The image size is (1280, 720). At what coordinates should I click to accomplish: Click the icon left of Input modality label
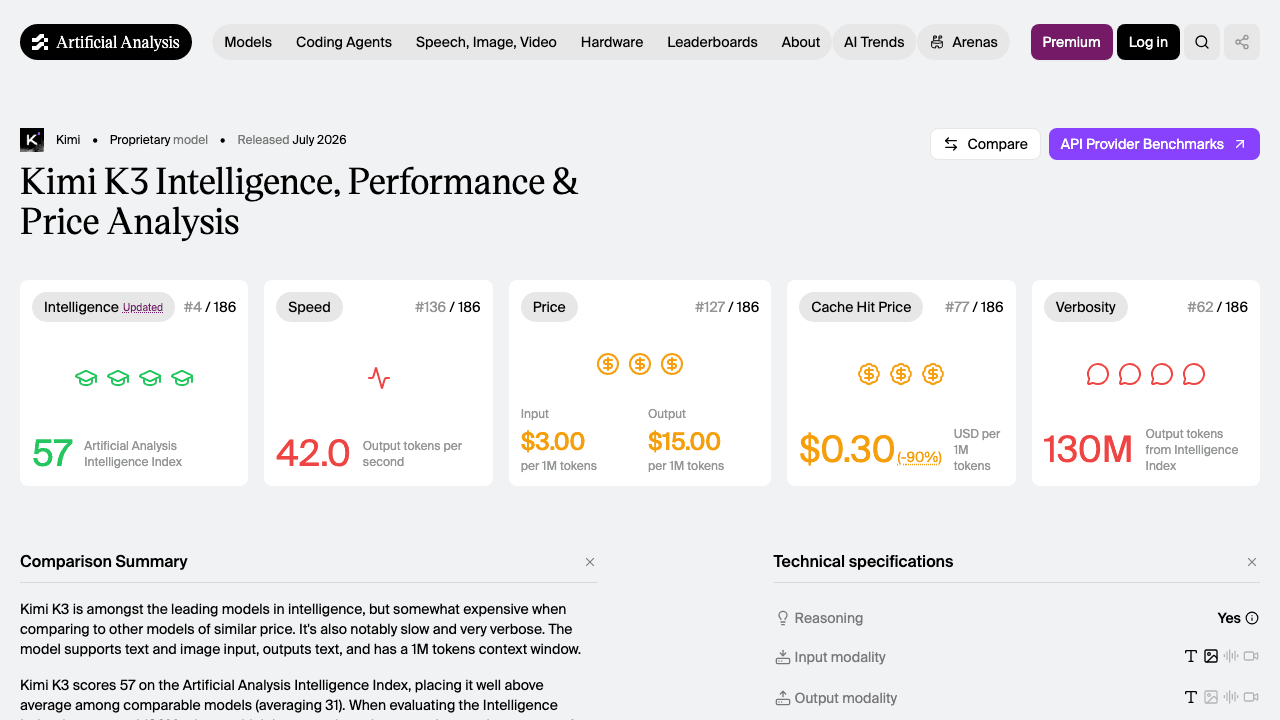(783, 657)
